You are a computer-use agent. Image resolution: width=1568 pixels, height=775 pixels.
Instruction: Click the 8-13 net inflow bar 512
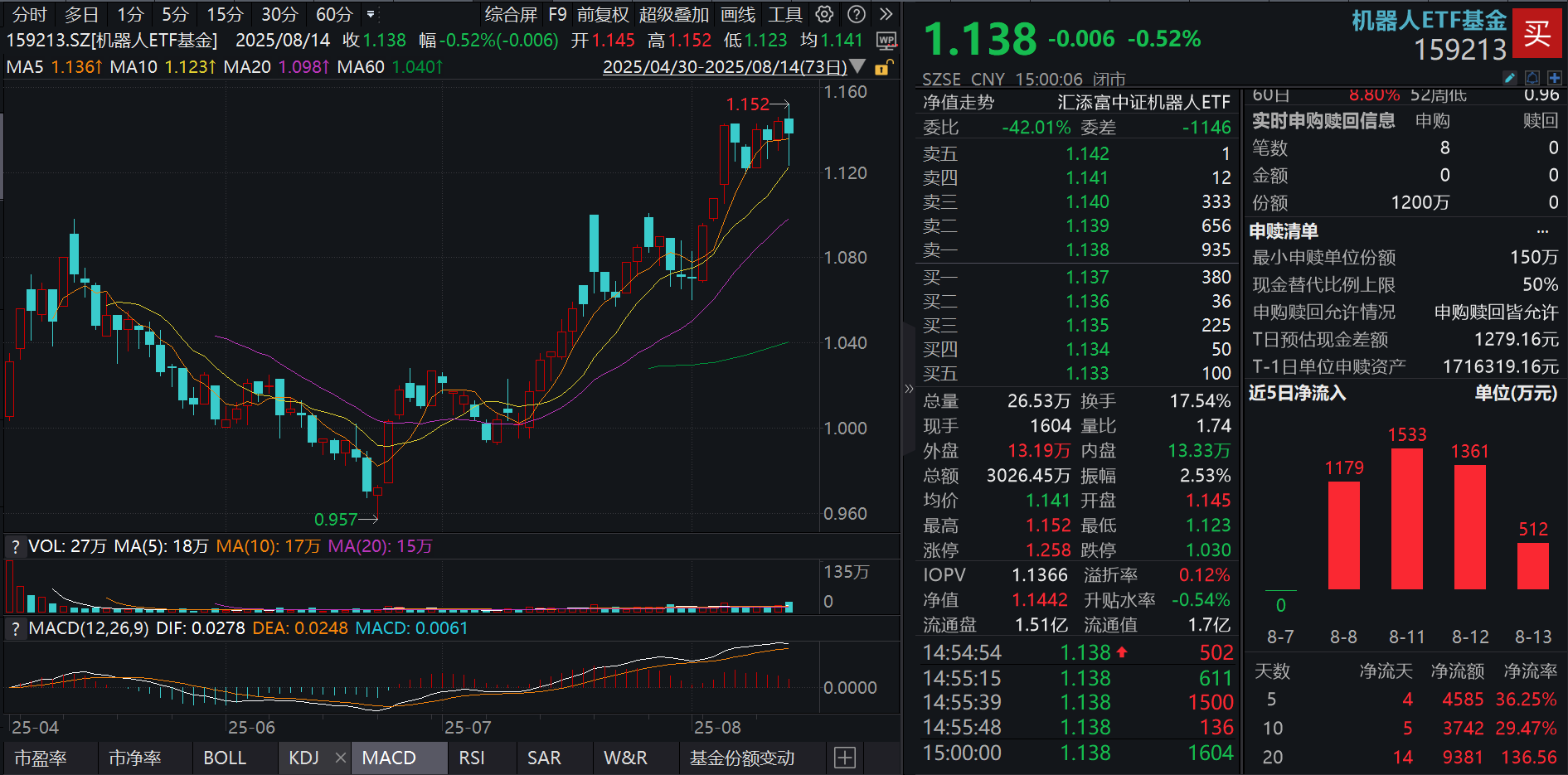click(x=1533, y=566)
